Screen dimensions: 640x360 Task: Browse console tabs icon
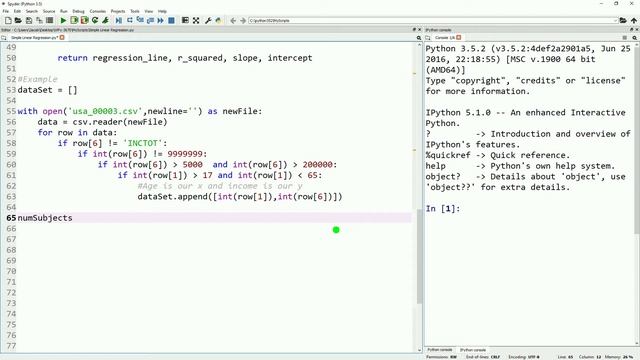428,38
